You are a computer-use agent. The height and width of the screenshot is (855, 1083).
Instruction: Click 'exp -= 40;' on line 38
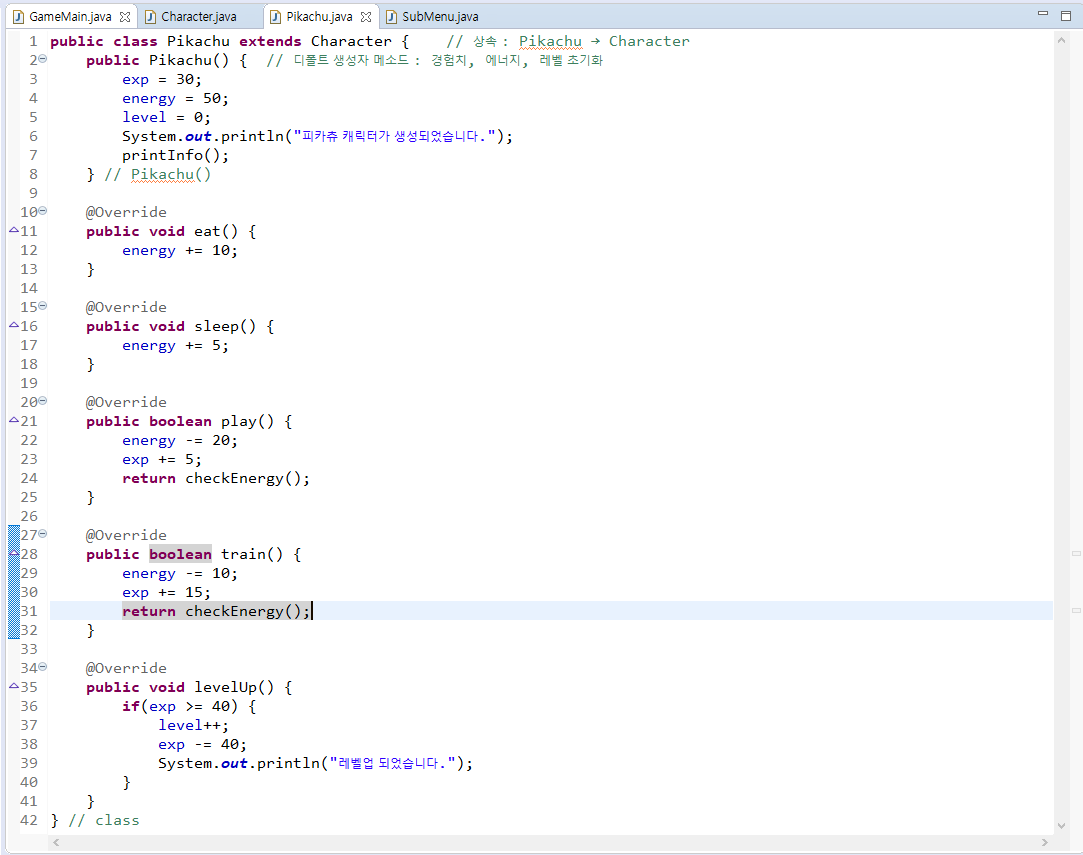coord(202,744)
